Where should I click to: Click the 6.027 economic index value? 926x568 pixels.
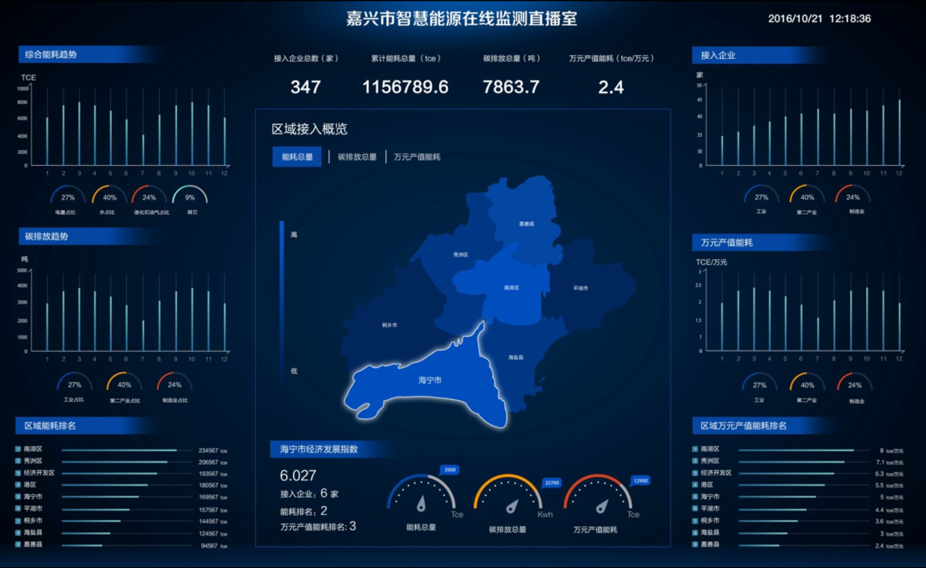click(298, 475)
